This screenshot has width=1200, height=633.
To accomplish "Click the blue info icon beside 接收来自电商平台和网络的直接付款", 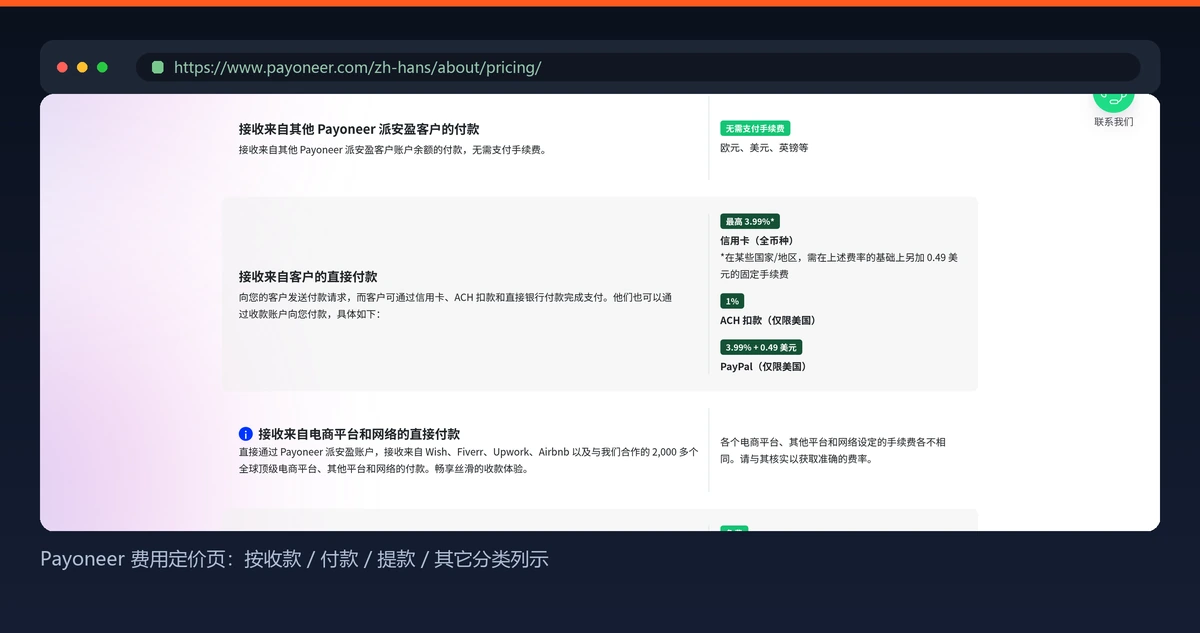I will tap(246, 434).
